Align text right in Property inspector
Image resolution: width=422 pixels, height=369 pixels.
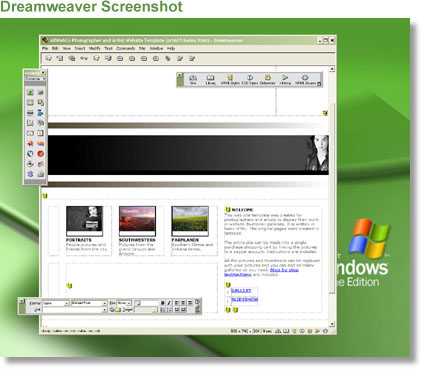189,303
